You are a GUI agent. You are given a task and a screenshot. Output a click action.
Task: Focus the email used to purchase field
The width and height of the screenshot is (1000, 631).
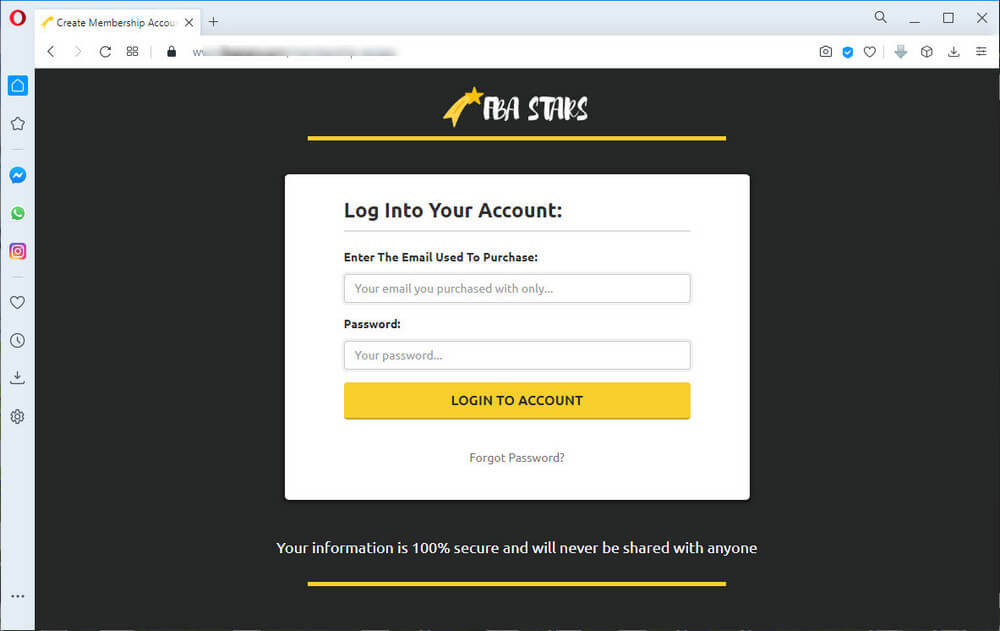click(x=517, y=288)
